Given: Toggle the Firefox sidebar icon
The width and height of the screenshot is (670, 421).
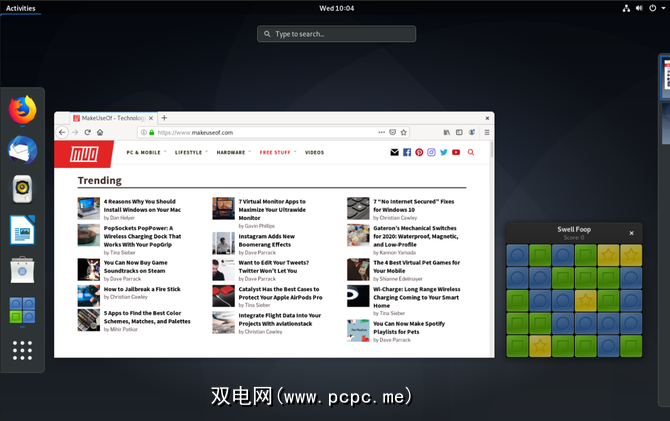Looking at the screenshot, I should coord(459,132).
